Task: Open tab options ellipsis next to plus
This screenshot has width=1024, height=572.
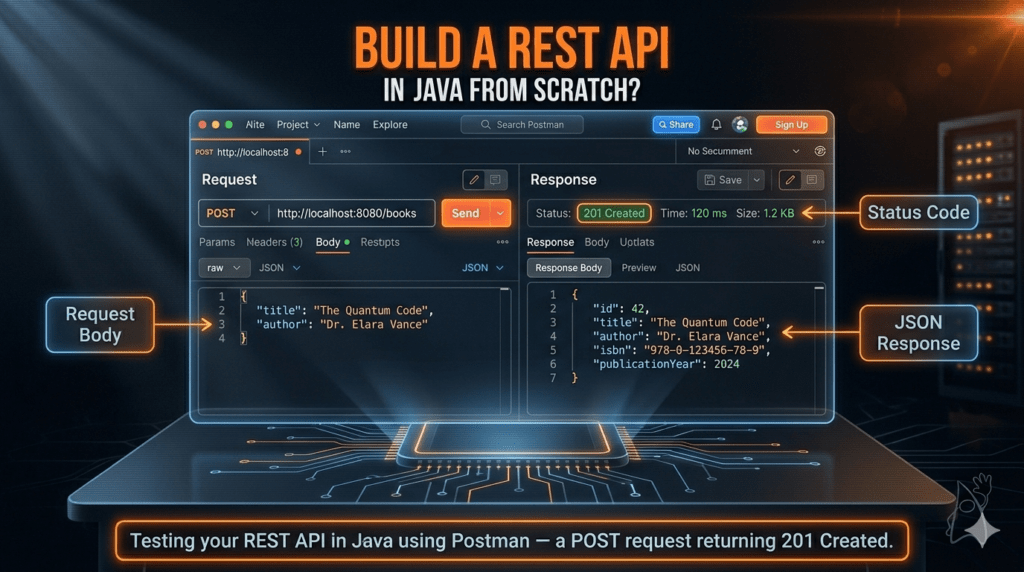Action: click(345, 151)
